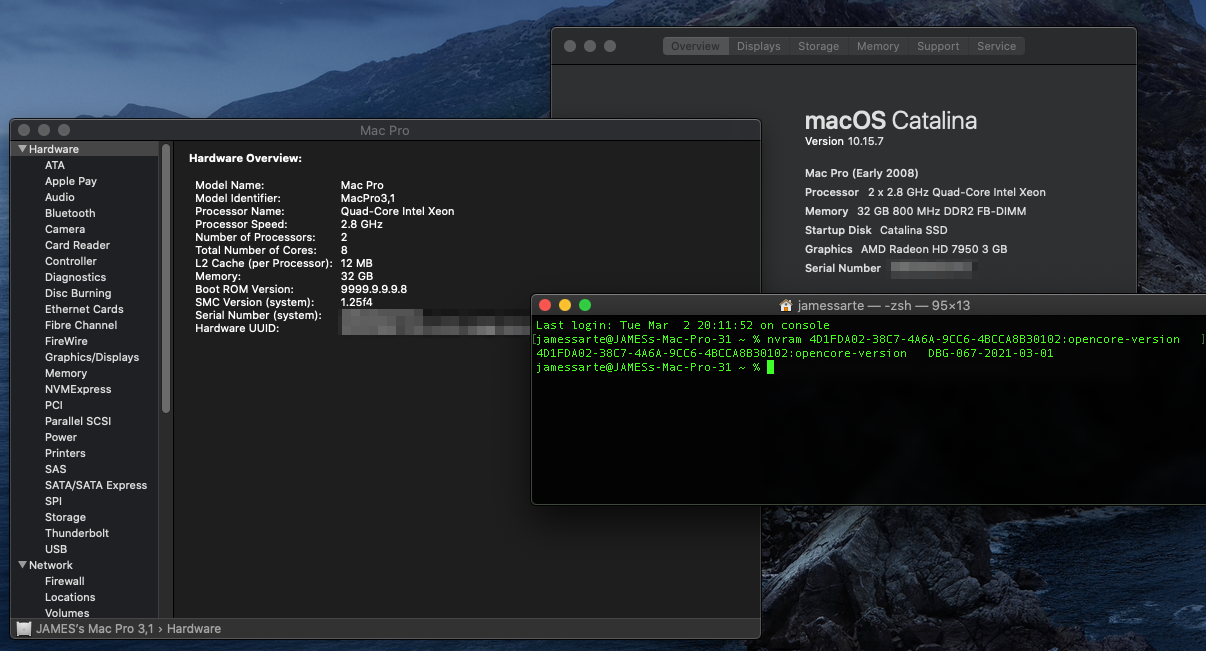Select Thunderbolt in the sidebar list
The width and height of the screenshot is (1206, 651).
coord(77,533)
